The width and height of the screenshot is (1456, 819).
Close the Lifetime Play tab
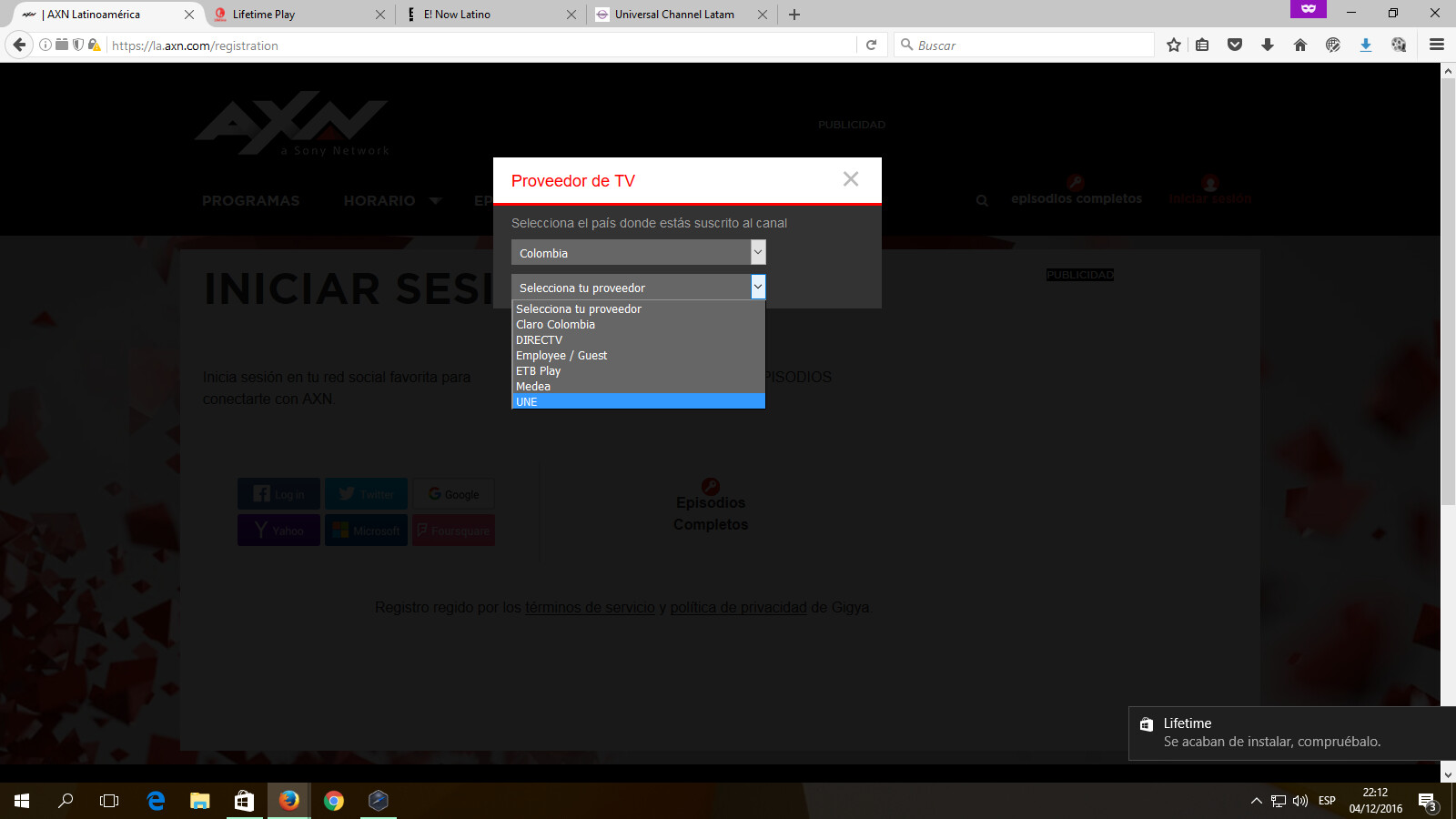(x=380, y=15)
